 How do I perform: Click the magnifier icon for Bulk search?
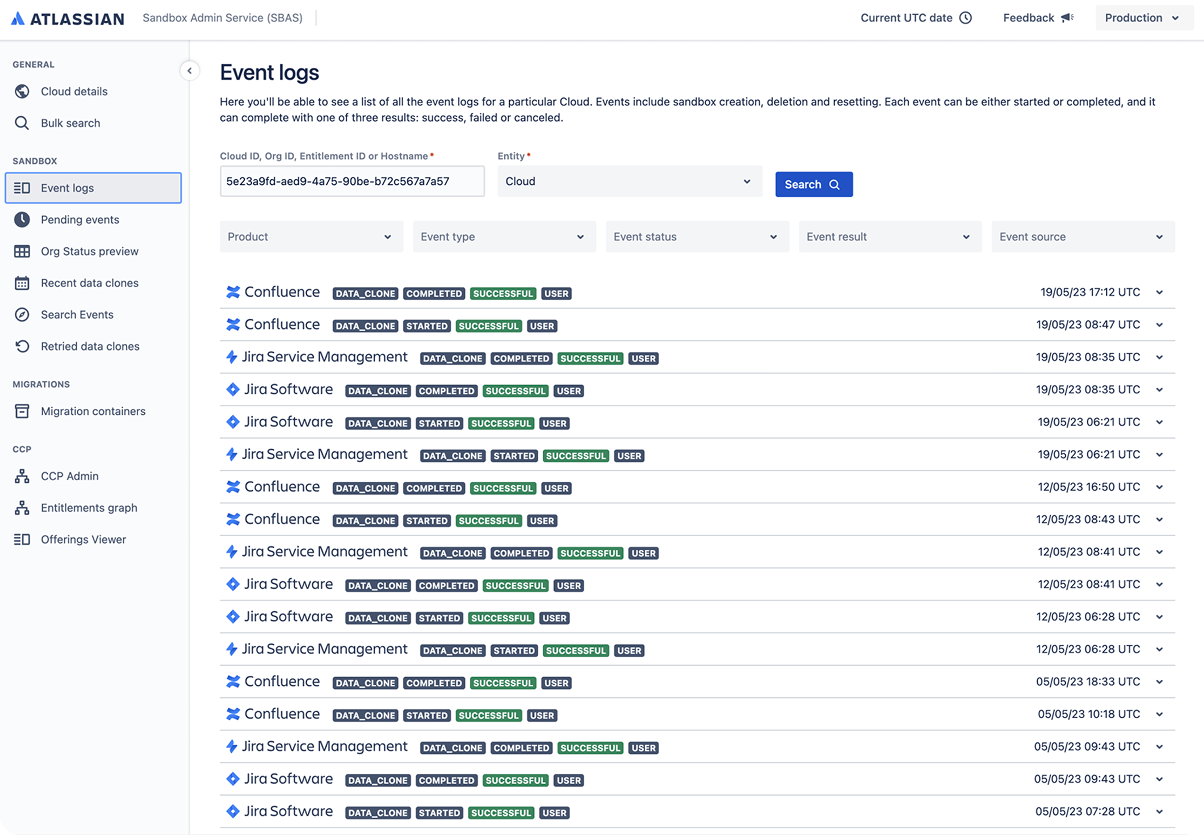click(x=22, y=123)
